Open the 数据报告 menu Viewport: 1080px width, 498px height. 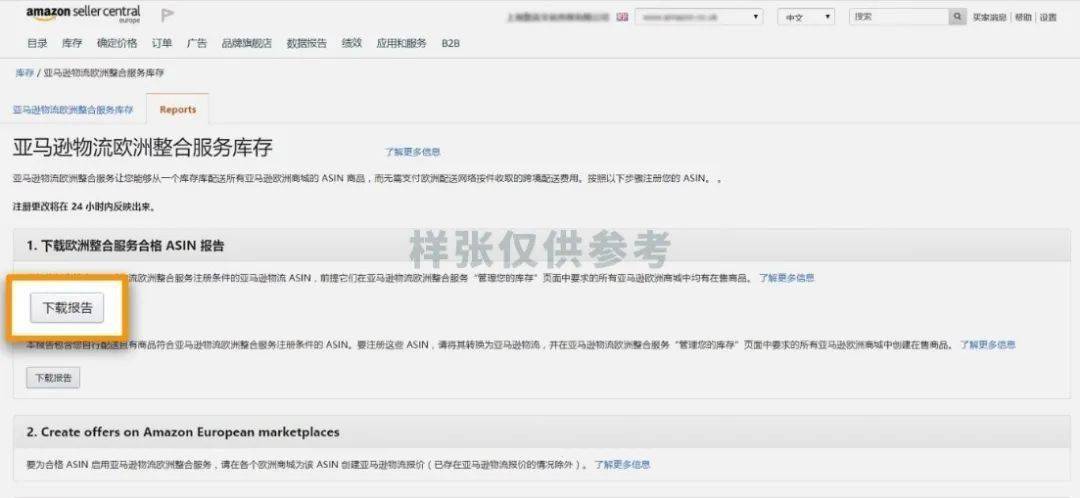(306, 44)
